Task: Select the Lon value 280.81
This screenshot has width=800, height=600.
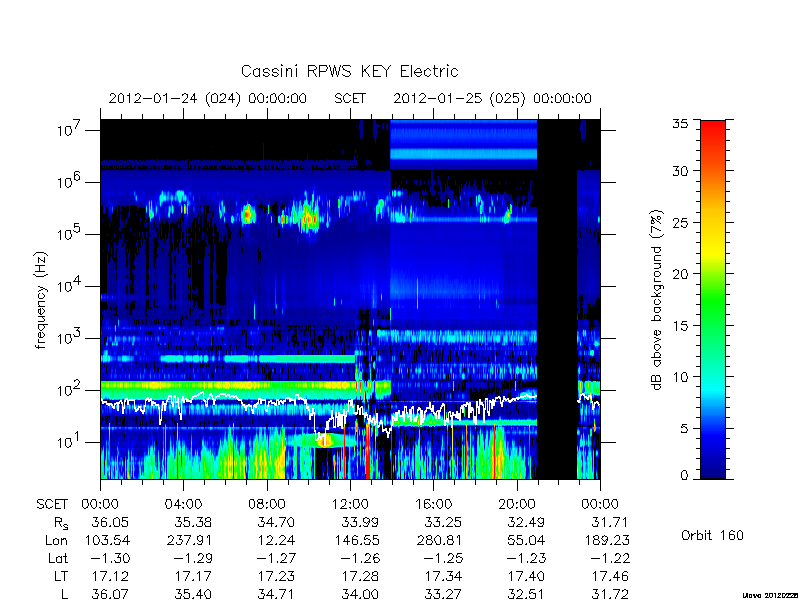Action: tap(441, 540)
